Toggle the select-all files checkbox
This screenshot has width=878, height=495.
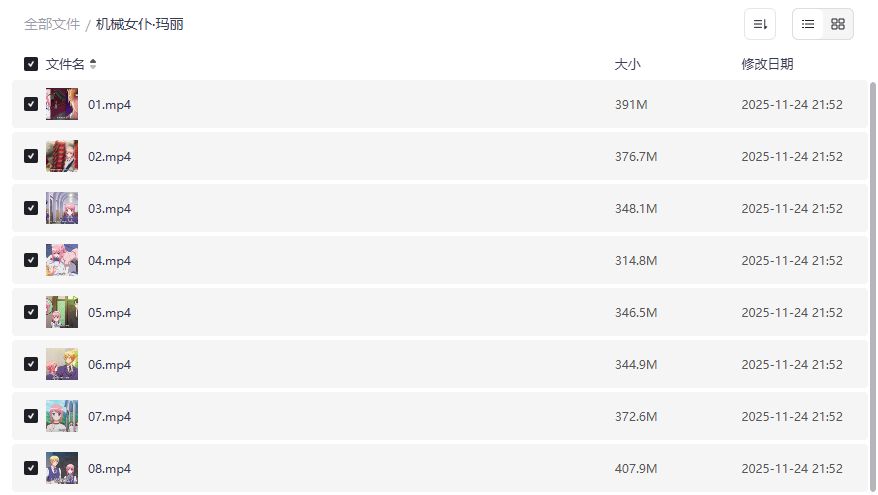point(31,64)
